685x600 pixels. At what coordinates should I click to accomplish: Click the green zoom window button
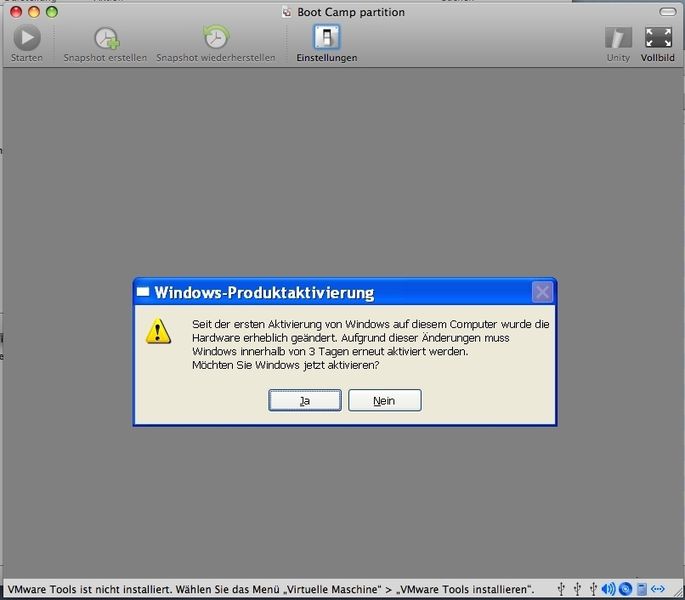click(52, 12)
